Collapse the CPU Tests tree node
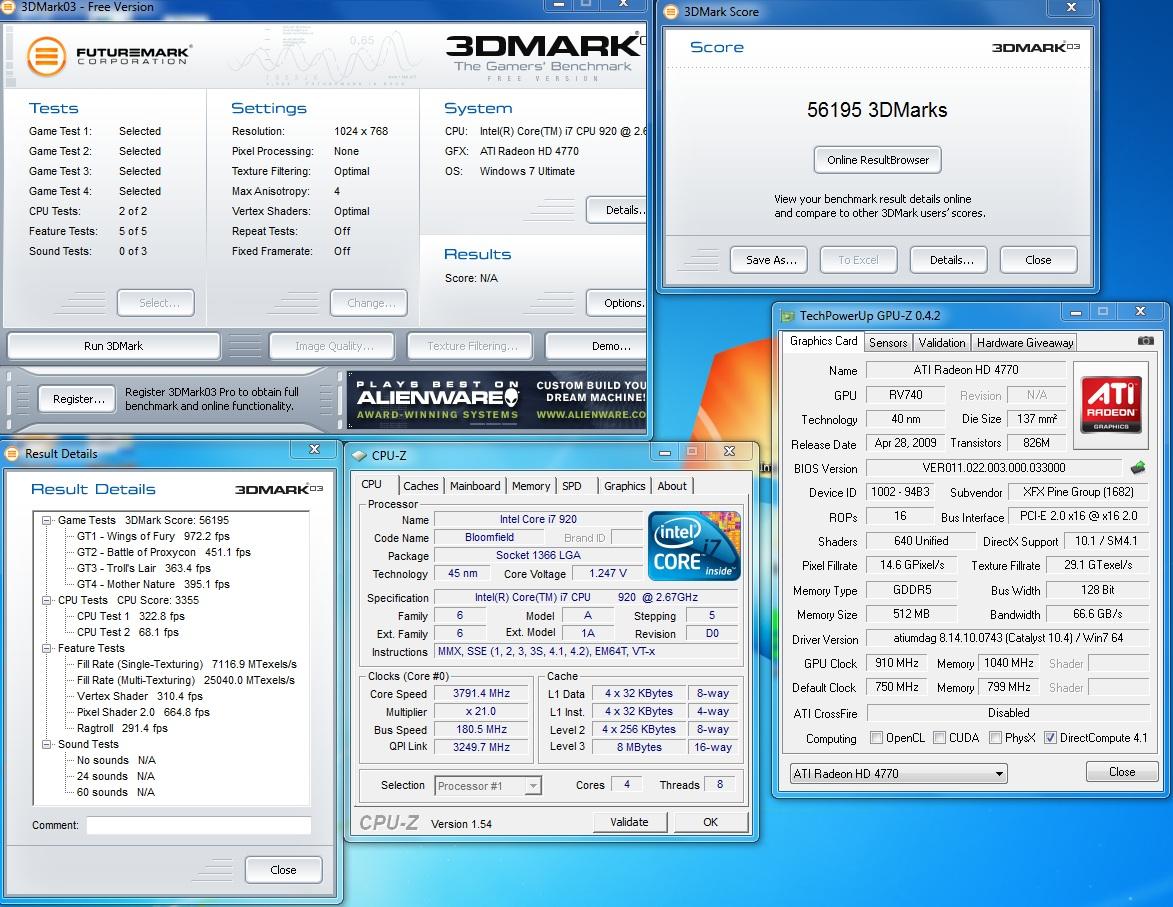 46,600
